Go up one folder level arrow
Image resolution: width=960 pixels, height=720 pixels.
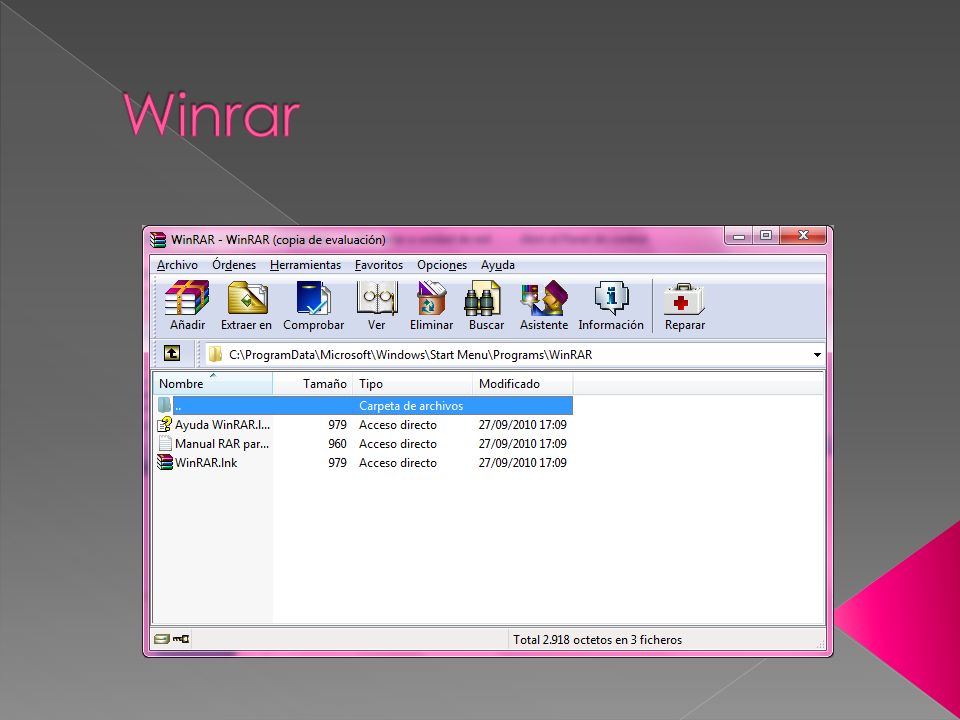click(x=172, y=353)
